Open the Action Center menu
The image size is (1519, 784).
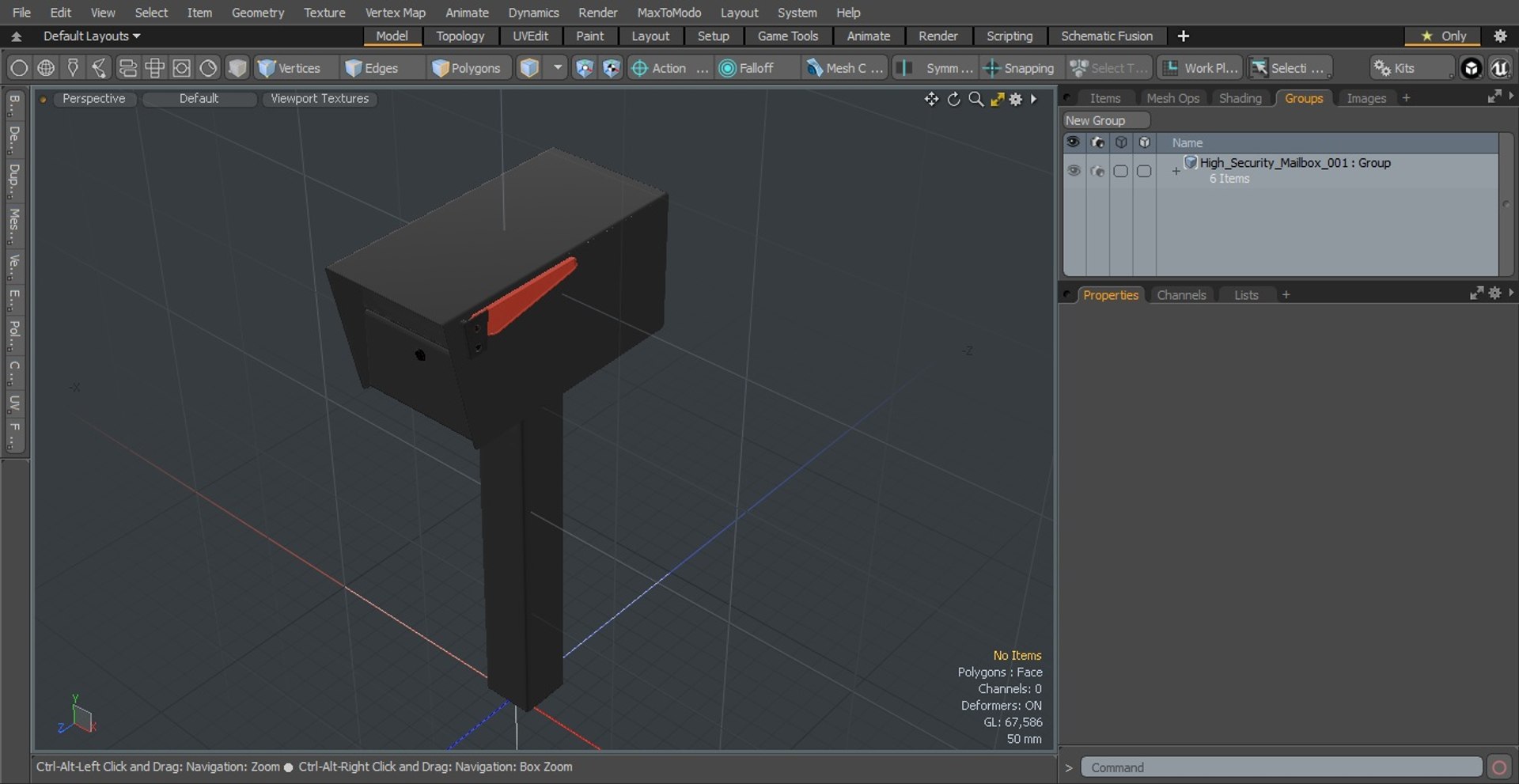[669, 68]
